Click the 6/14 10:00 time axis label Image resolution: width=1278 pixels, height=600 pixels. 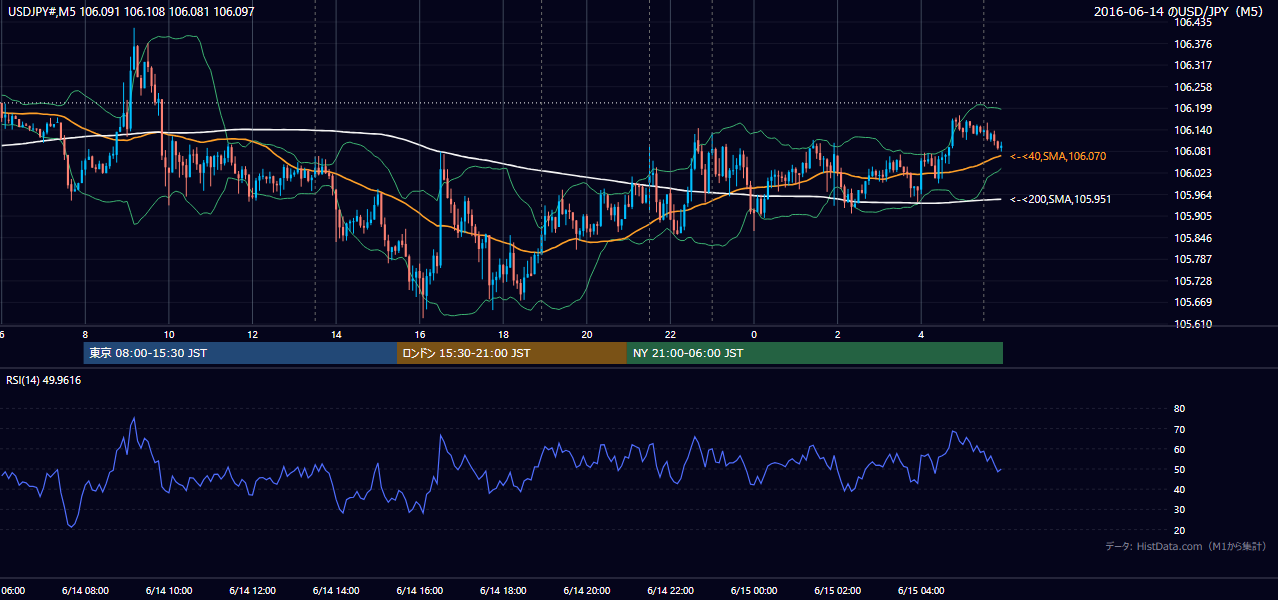169,591
